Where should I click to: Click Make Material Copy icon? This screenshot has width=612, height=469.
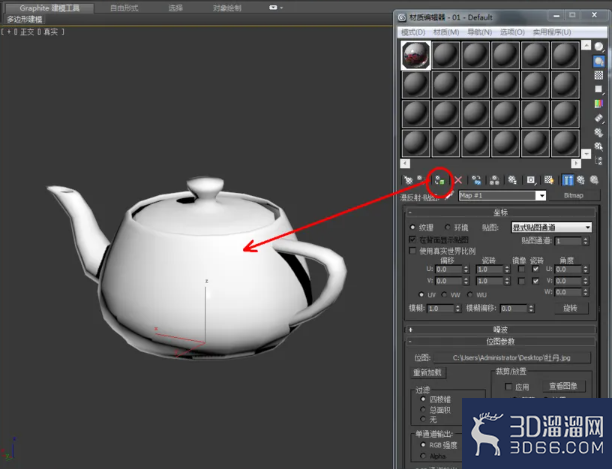(x=476, y=180)
